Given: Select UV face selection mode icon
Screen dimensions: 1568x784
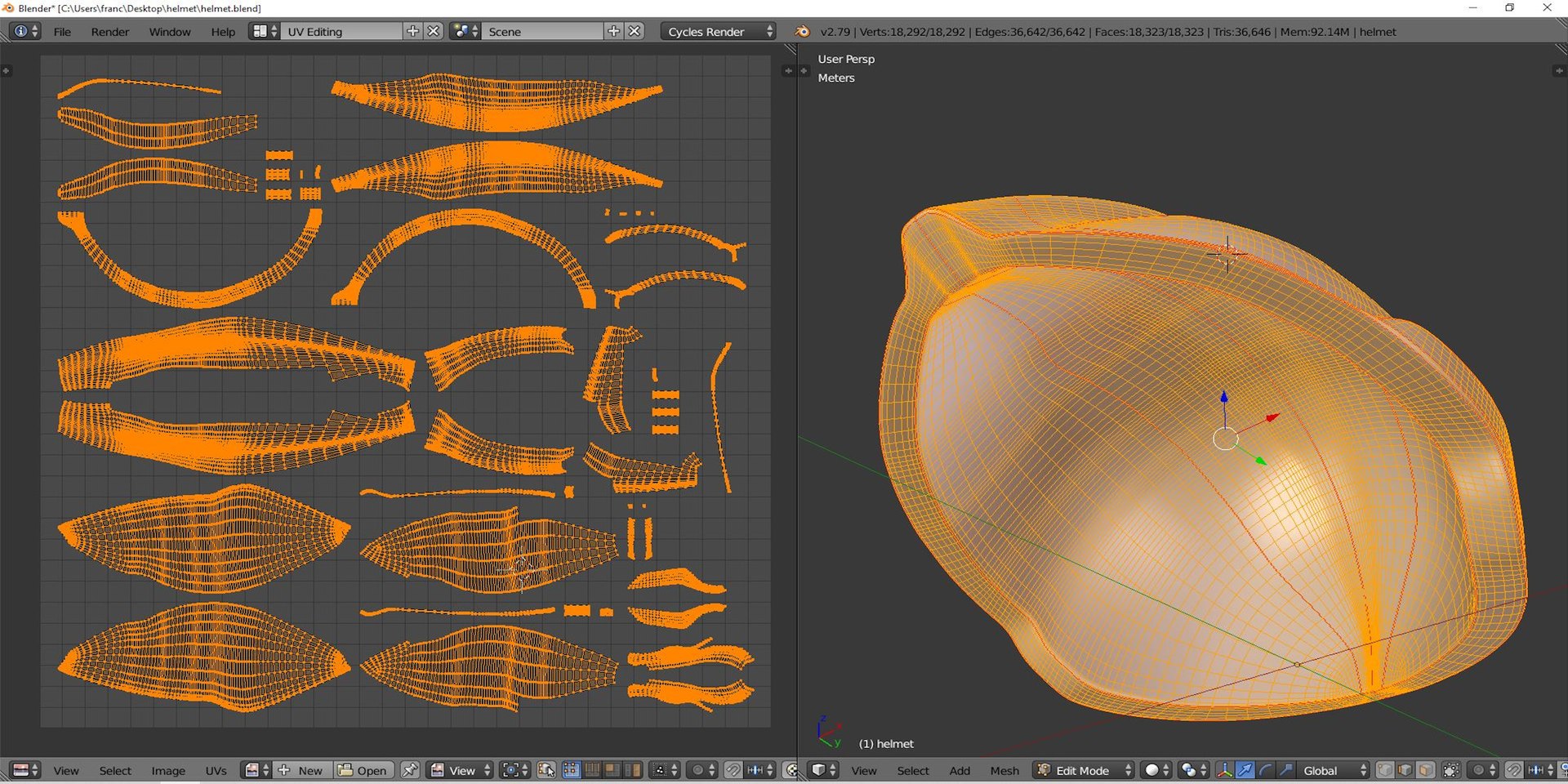Looking at the screenshot, I should tap(612, 770).
